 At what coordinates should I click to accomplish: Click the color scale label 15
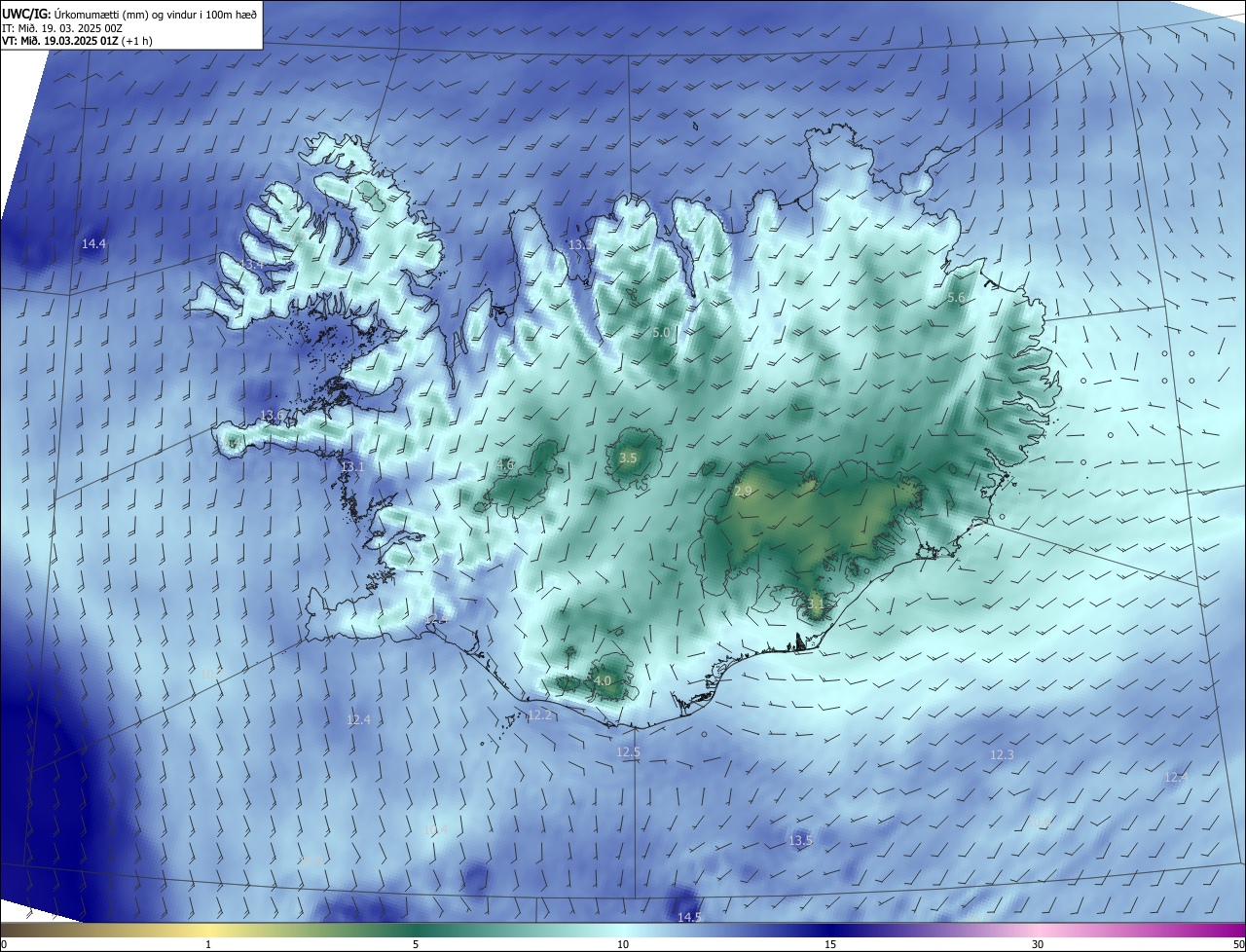(x=830, y=944)
